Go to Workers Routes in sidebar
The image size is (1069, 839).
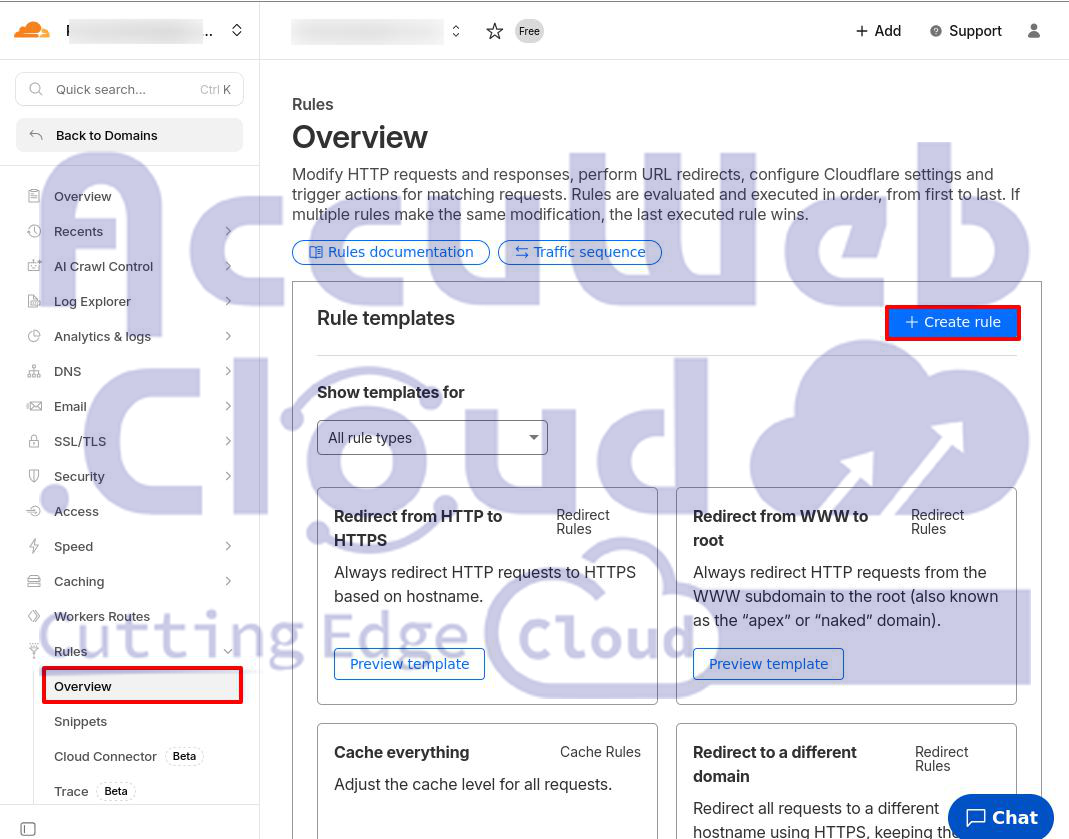click(x=101, y=616)
